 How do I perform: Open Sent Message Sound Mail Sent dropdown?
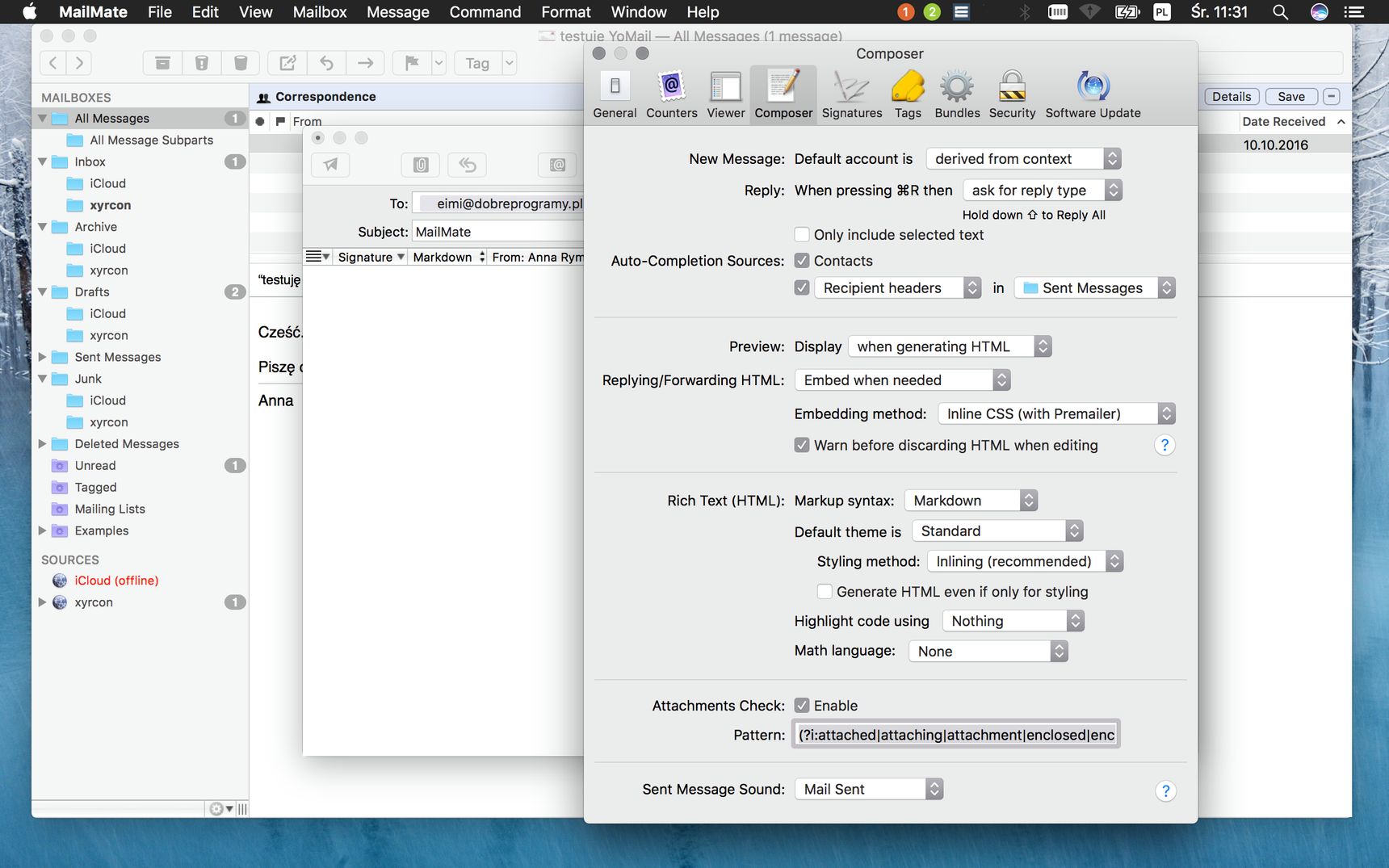click(x=869, y=789)
